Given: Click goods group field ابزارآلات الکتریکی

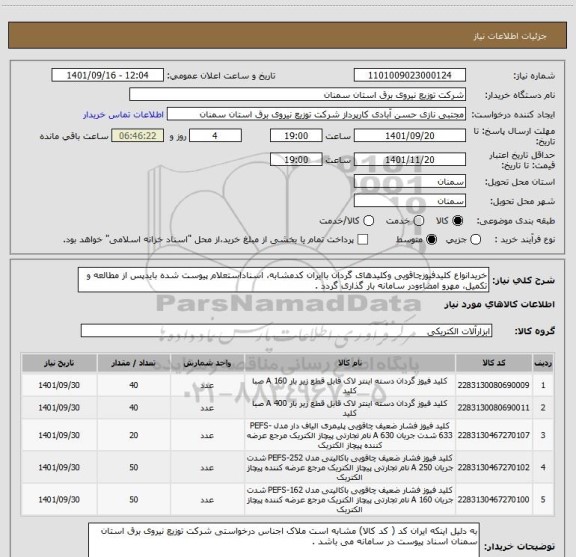Looking at the screenshot, I should [x=286, y=331].
